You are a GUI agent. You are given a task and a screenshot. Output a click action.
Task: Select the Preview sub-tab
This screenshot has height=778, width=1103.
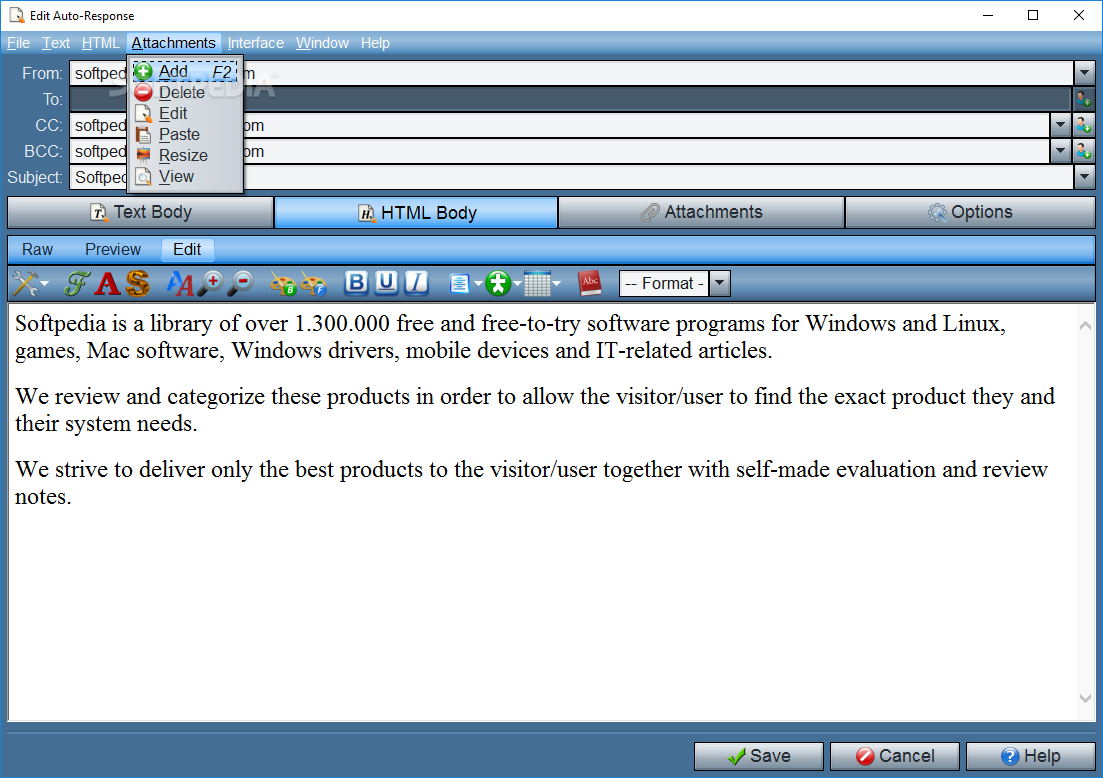click(113, 250)
